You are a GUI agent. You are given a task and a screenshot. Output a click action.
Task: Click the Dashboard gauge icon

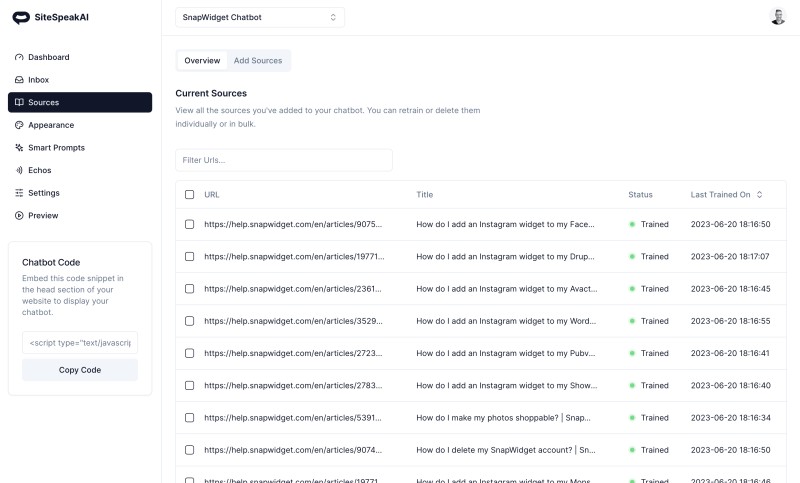coord(19,57)
